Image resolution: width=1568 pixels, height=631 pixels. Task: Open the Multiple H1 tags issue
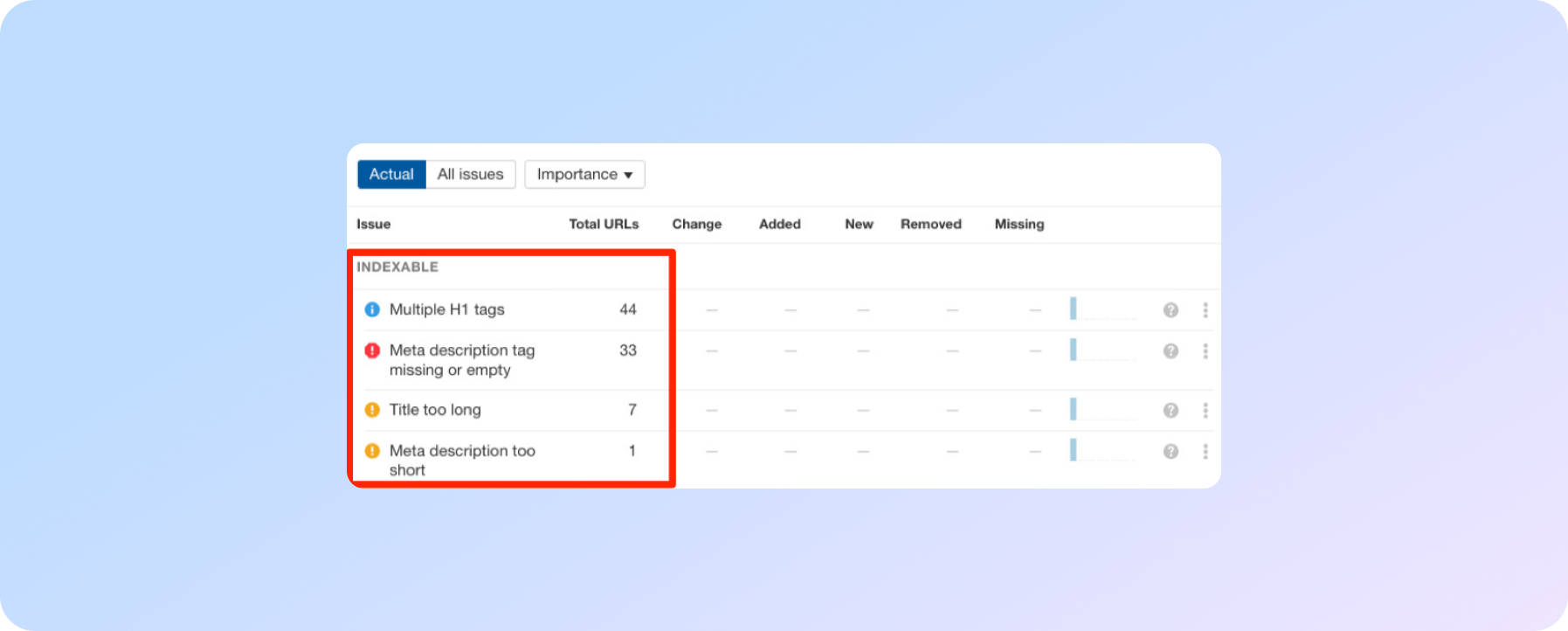coord(447,309)
